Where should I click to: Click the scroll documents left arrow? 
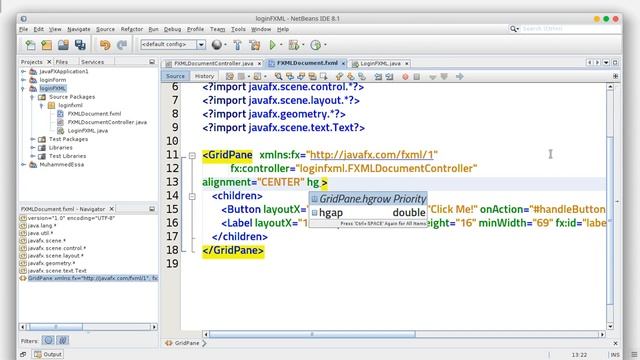(589, 62)
